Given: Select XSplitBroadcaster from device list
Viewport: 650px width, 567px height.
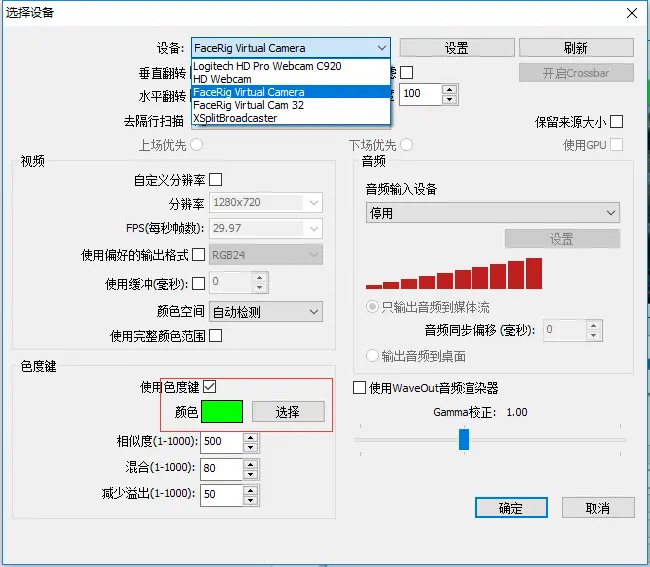Looking at the screenshot, I should (291, 118).
